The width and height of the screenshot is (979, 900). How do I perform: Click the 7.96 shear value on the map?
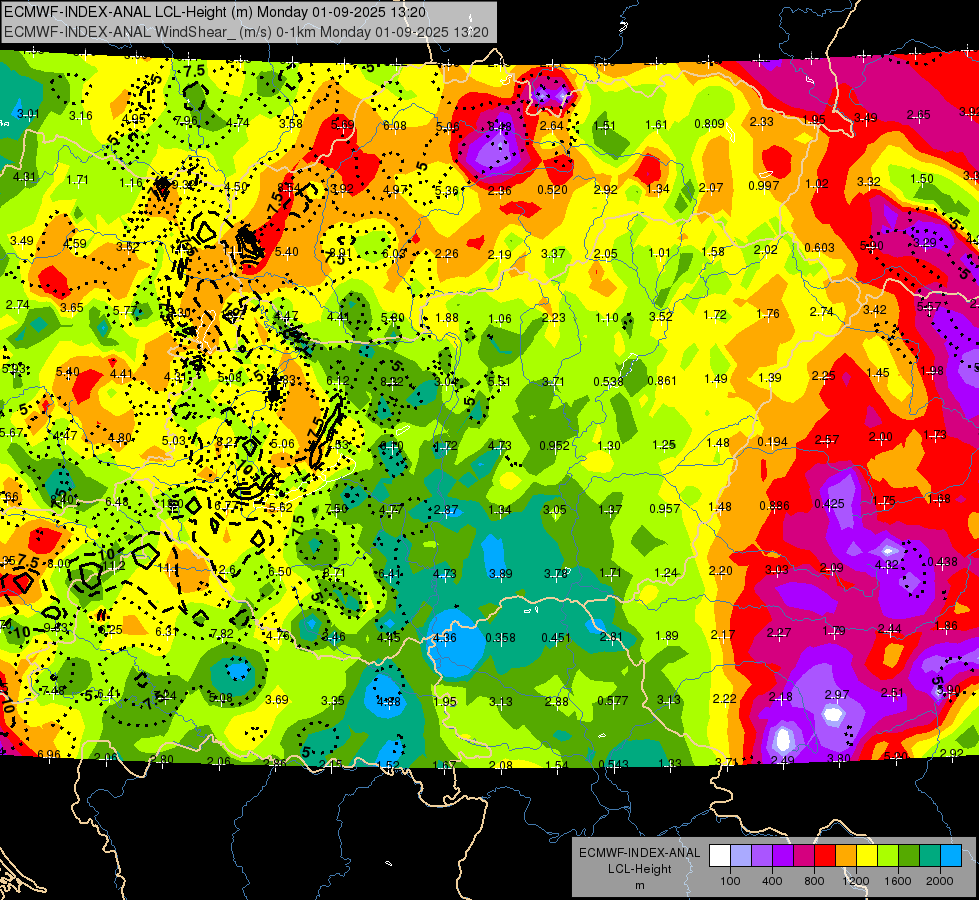[x=185, y=121]
